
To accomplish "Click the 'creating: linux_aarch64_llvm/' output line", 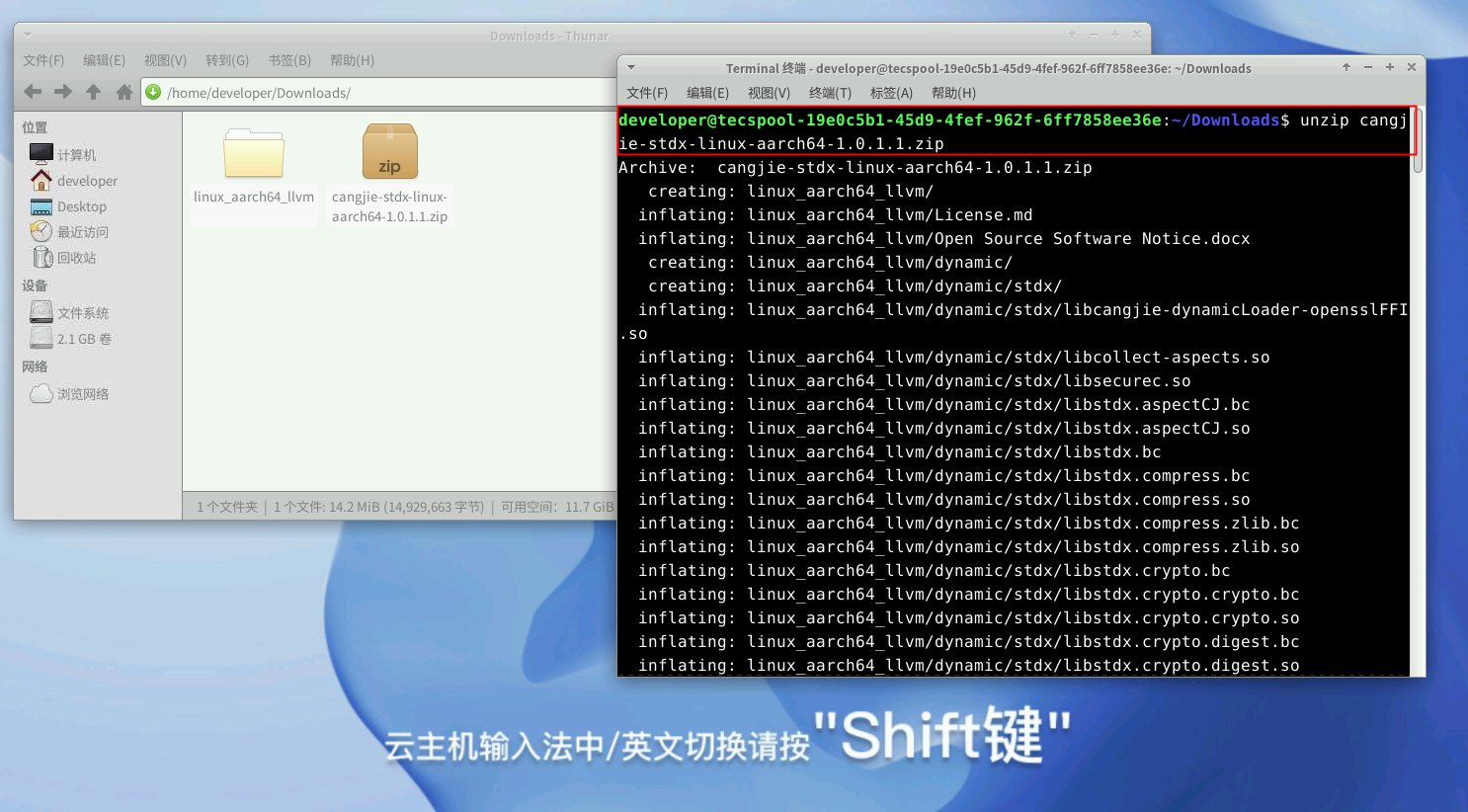I will (x=790, y=191).
